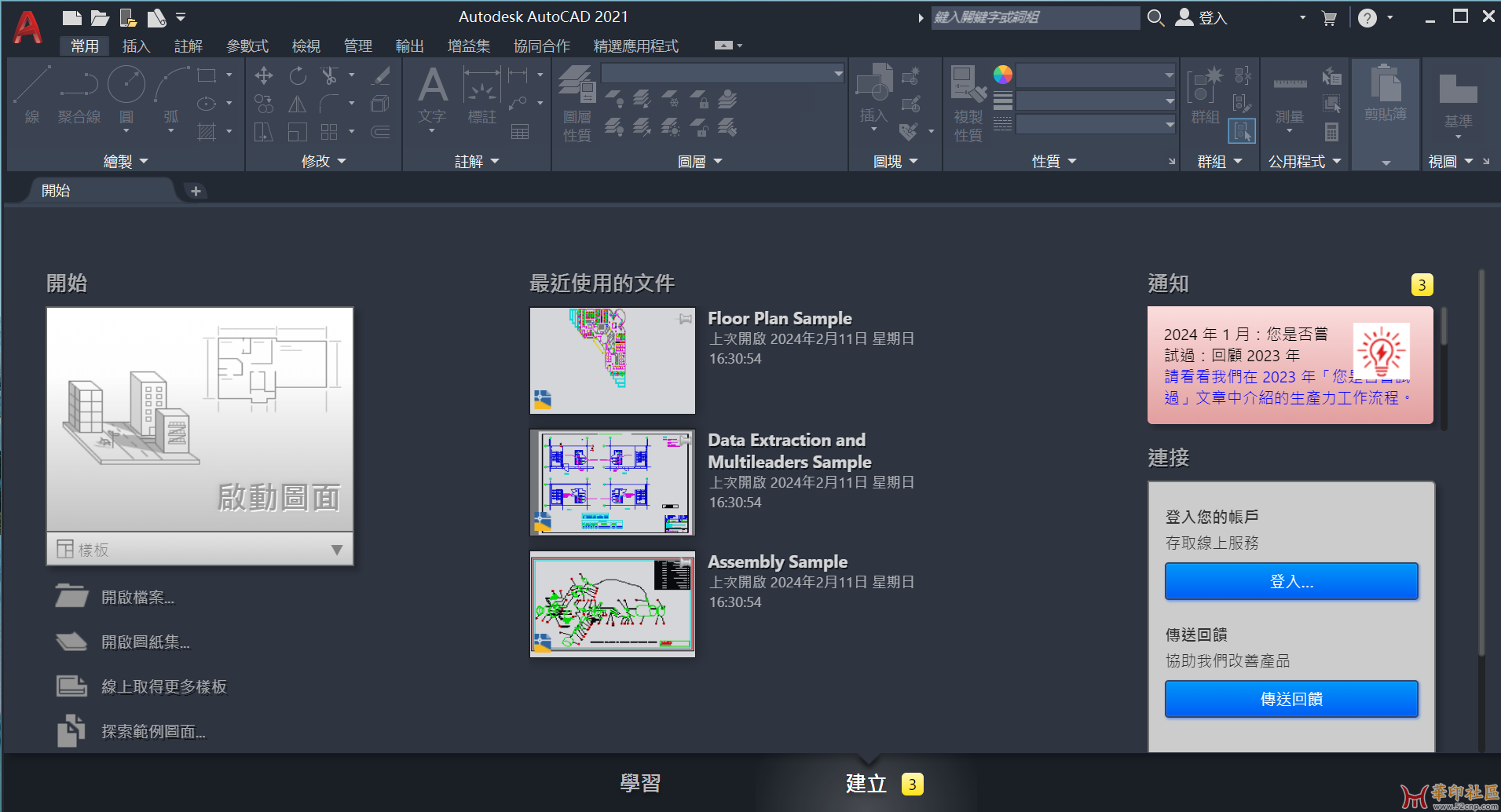
Task: Open the Data Extraction and Multileaders Sample thumbnail
Action: pos(613,482)
